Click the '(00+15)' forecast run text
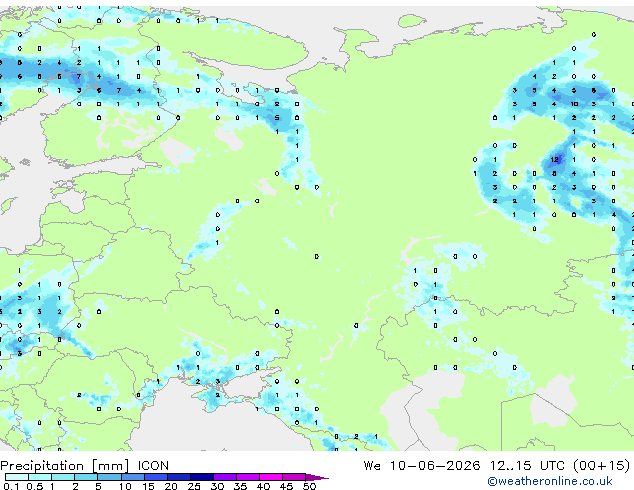Screen dimensions: 634x490 602,465
